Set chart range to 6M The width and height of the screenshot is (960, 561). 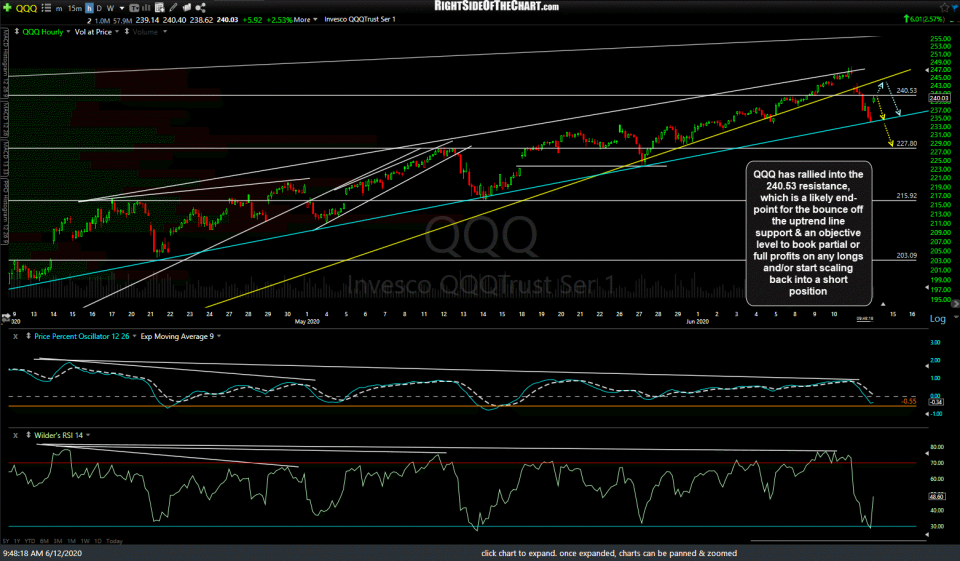pyautogui.click(x=44, y=541)
